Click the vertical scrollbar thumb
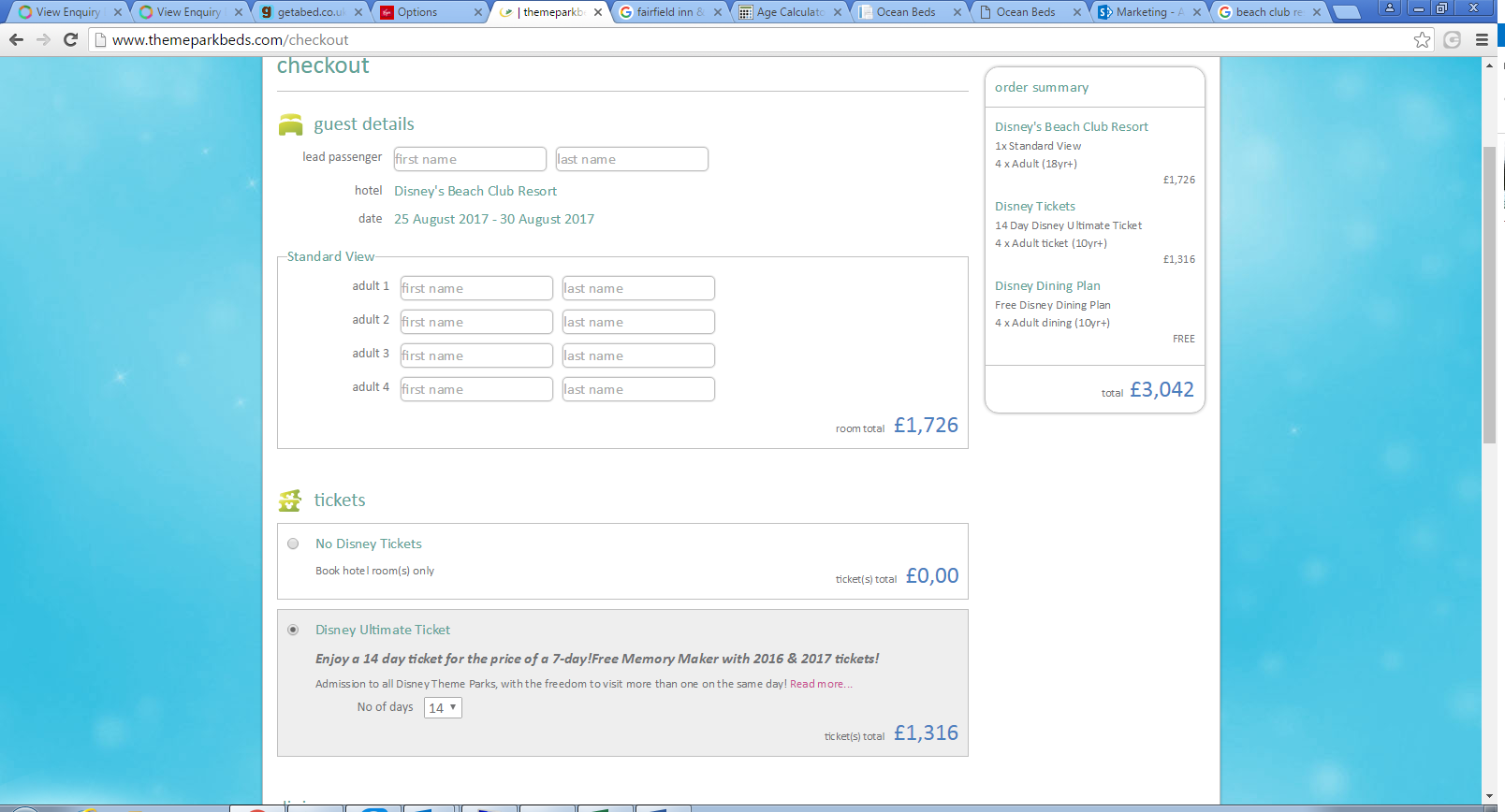This screenshot has height=812, width=1505. click(x=1489, y=295)
